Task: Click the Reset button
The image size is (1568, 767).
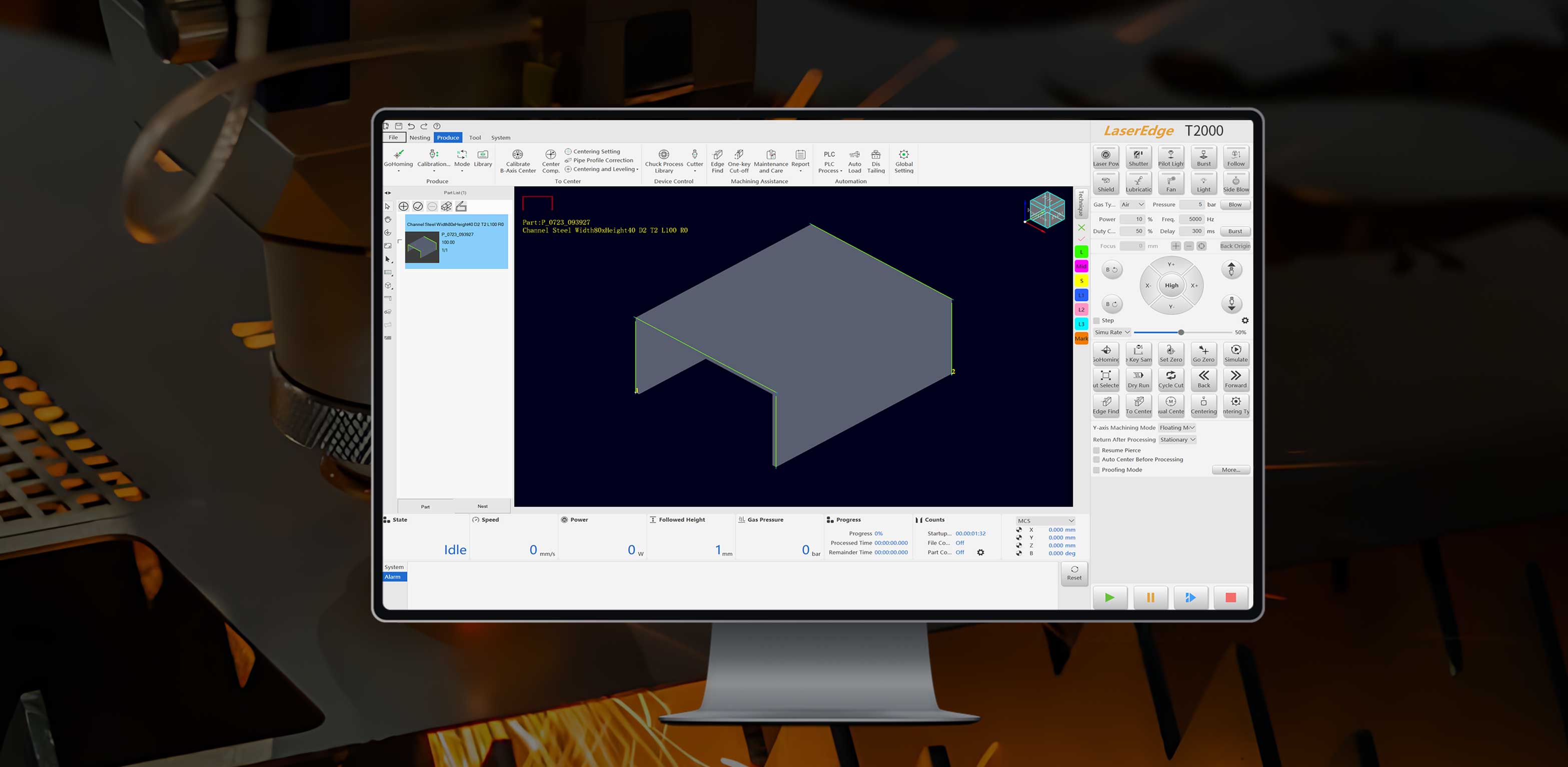Action: [x=1074, y=573]
